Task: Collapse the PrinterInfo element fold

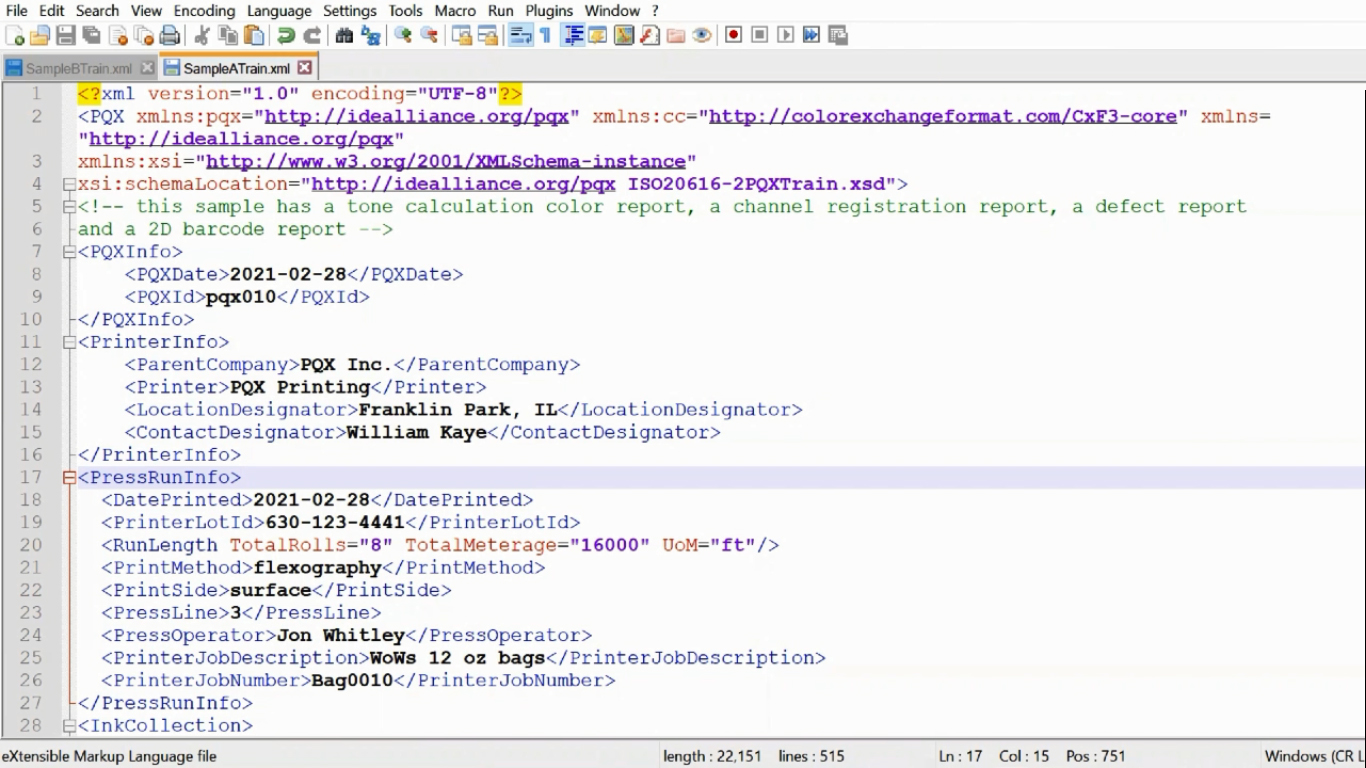Action: tap(69, 342)
